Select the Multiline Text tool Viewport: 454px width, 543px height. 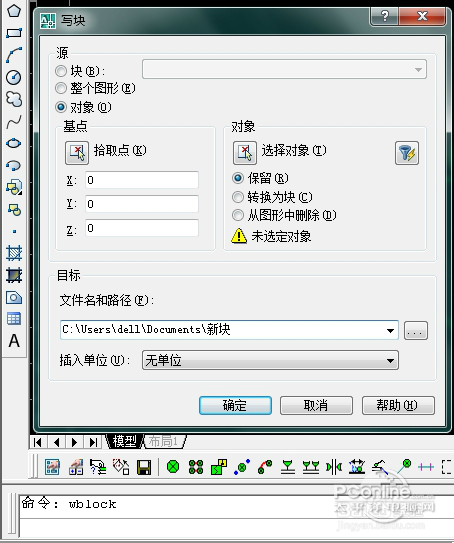(x=14, y=341)
